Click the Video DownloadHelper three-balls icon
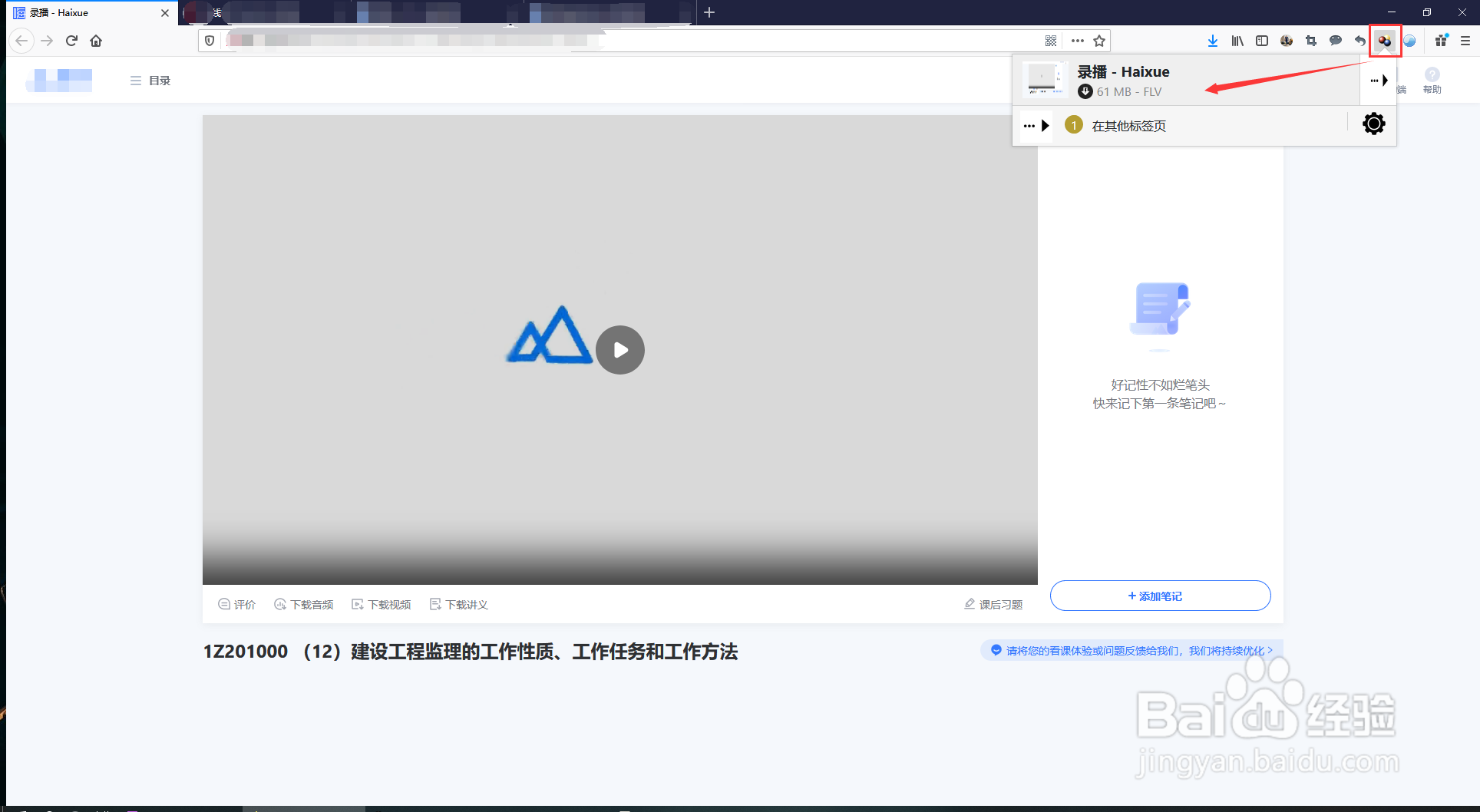The image size is (1480, 812). pyautogui.click(x=1385, y=41)
